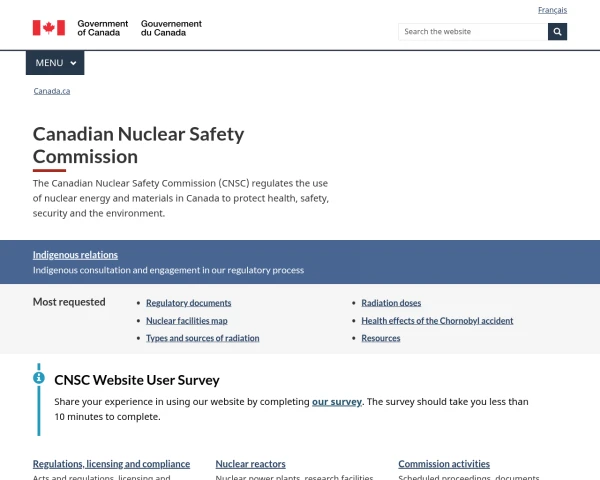The image size is (600, 480).
Task: Open Regulations, licensing and compliance
Action: tap(111, 464)
